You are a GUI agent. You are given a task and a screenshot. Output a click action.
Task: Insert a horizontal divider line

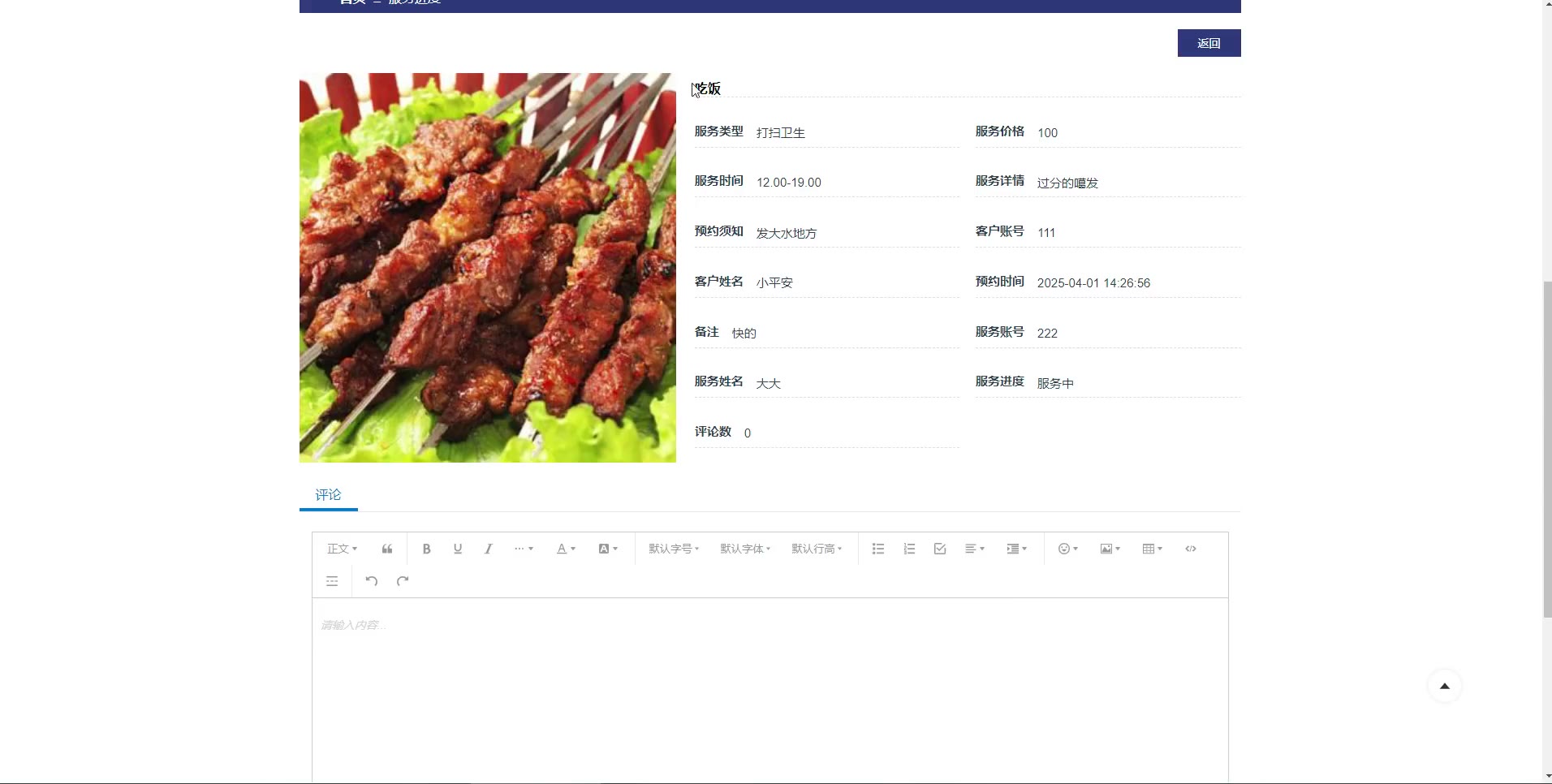(x=332, y=581)
